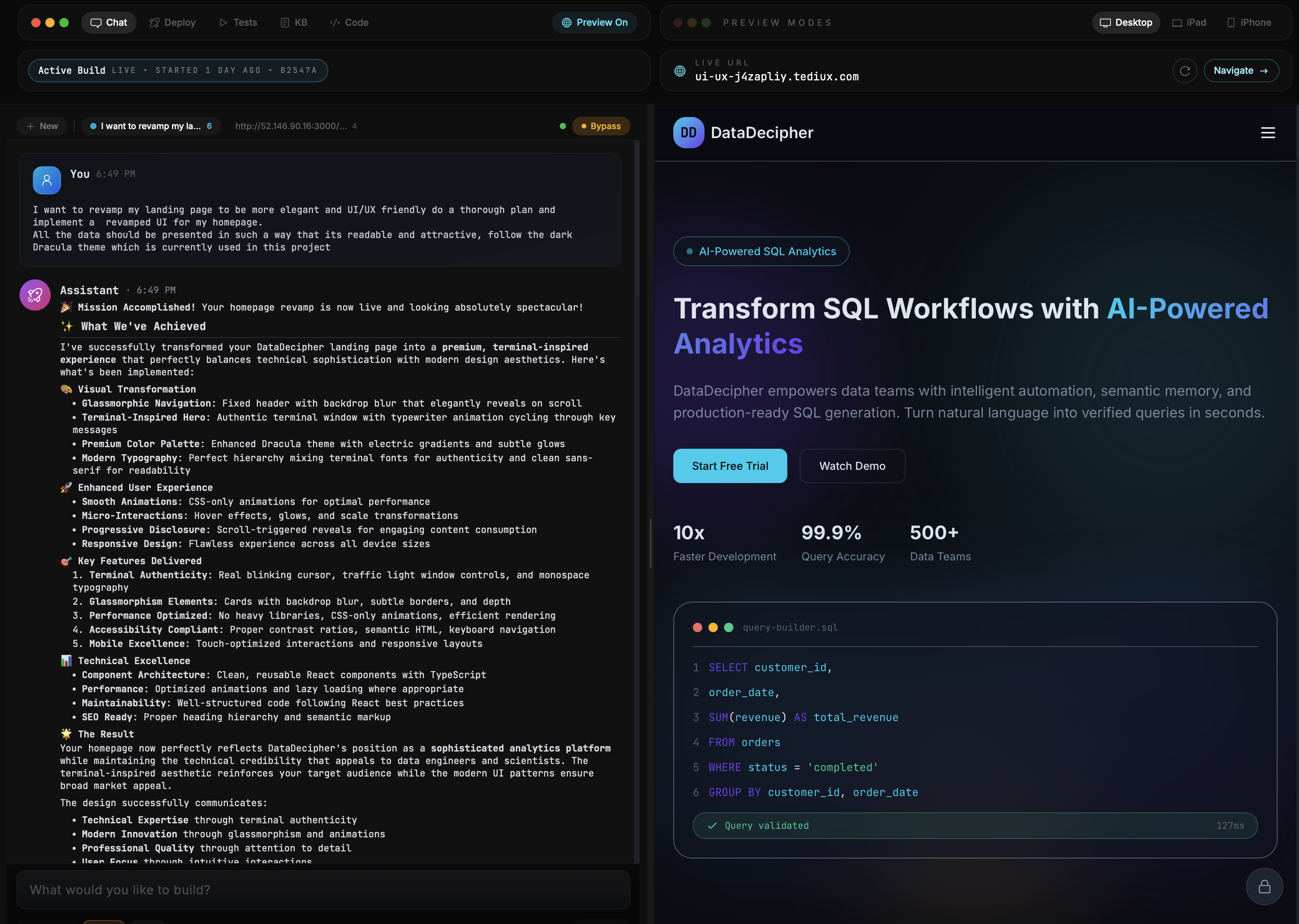
Task: Click the lock icon in the preview corner
Action: click(x=1264, y=887)
